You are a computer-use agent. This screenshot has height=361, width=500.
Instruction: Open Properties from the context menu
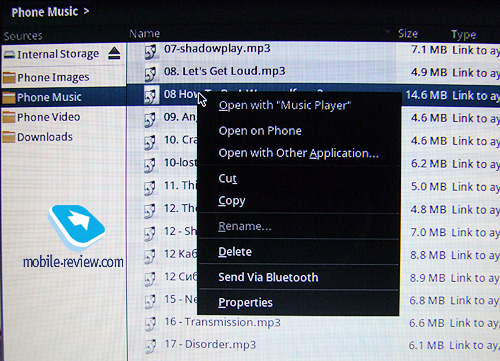246,303
